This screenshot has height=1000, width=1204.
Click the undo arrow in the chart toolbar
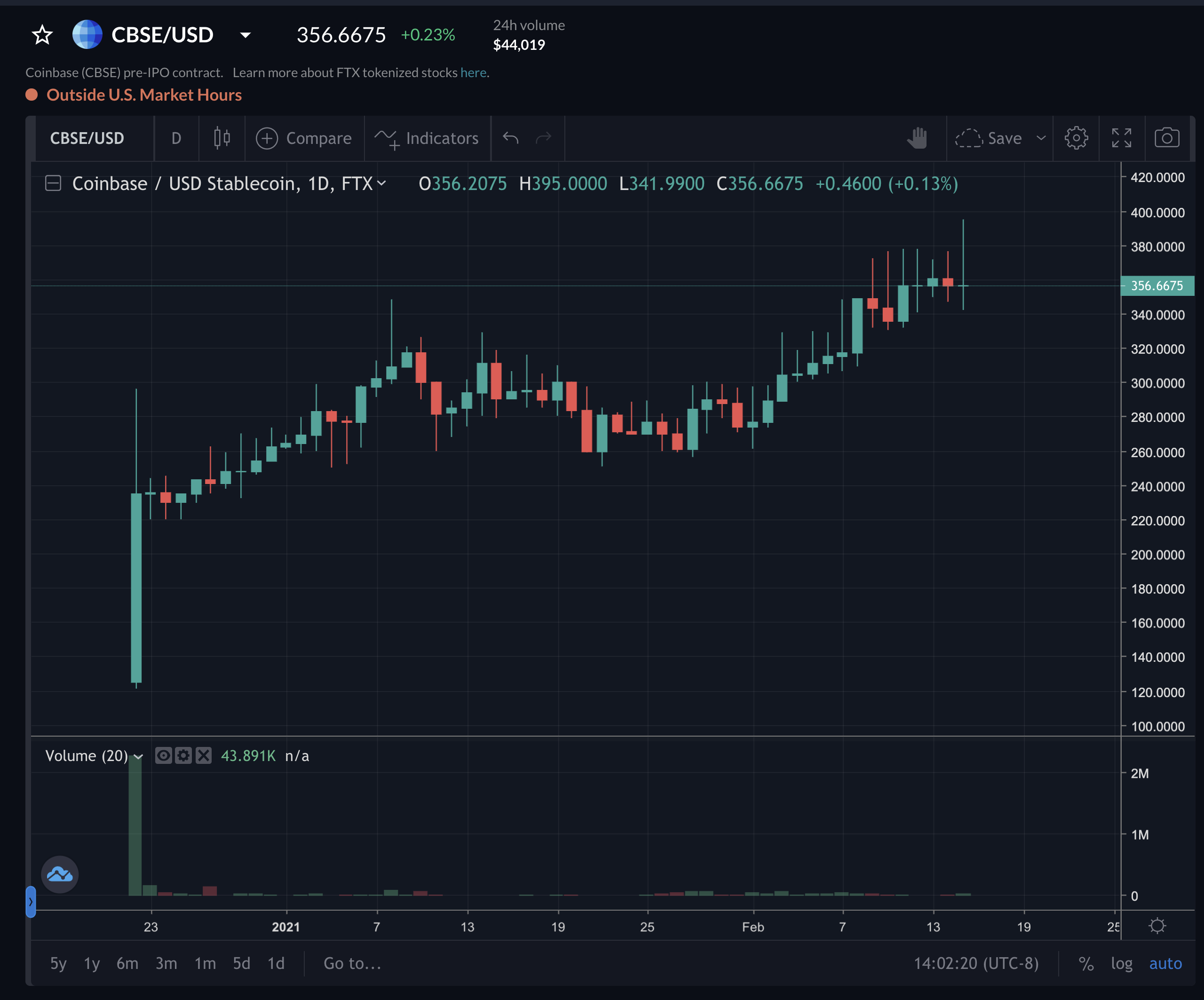(510, 138)
